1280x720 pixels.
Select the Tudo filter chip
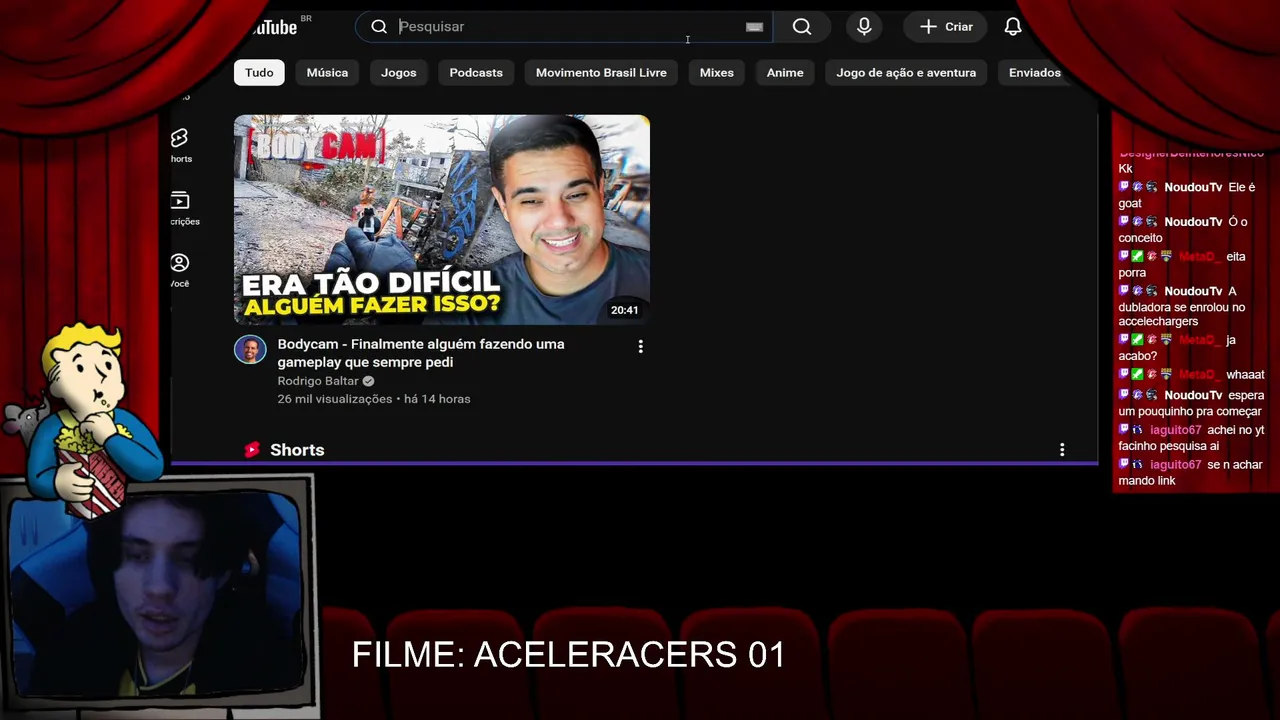259,72
